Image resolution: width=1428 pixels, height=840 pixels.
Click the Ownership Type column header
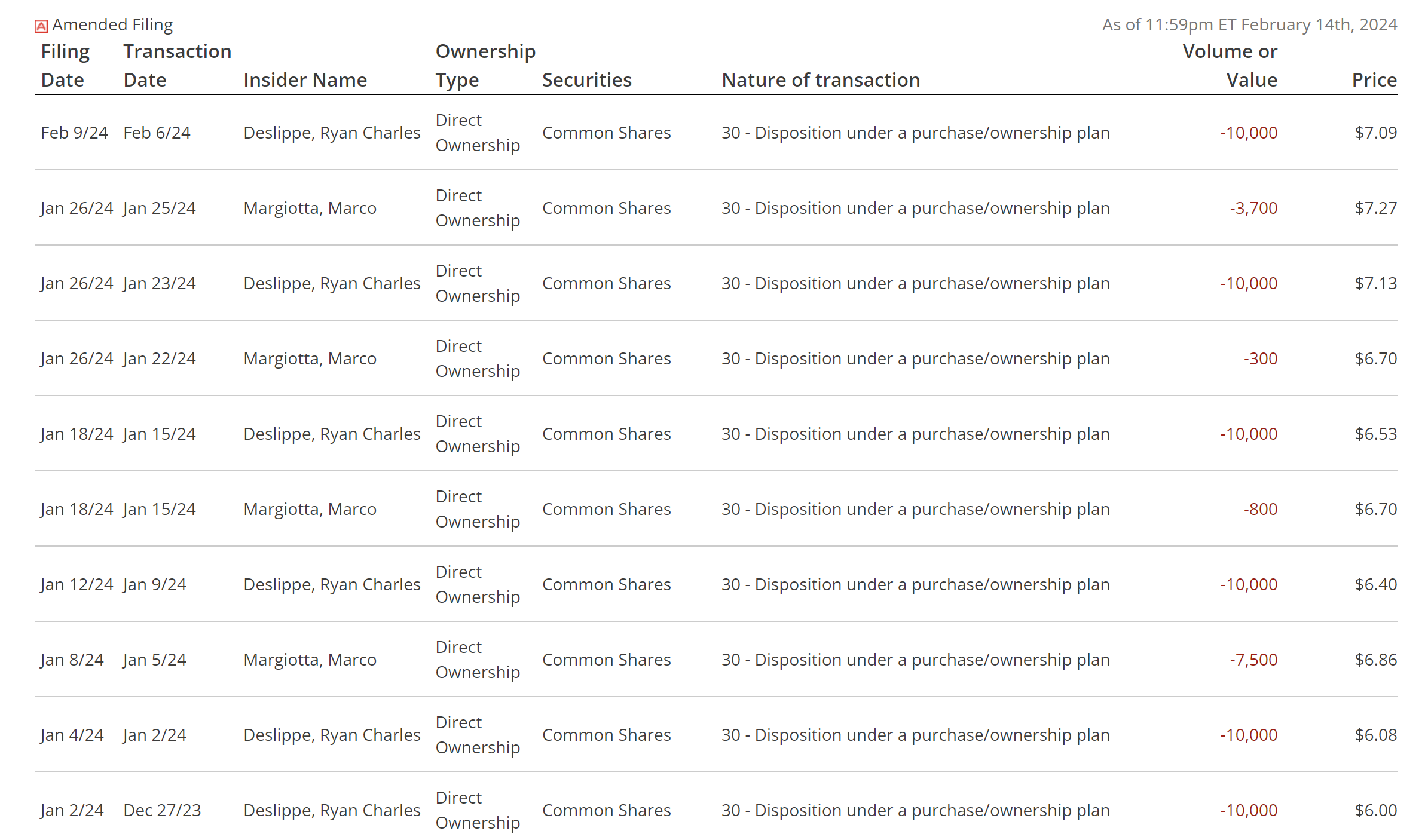(x=485, y=66)
